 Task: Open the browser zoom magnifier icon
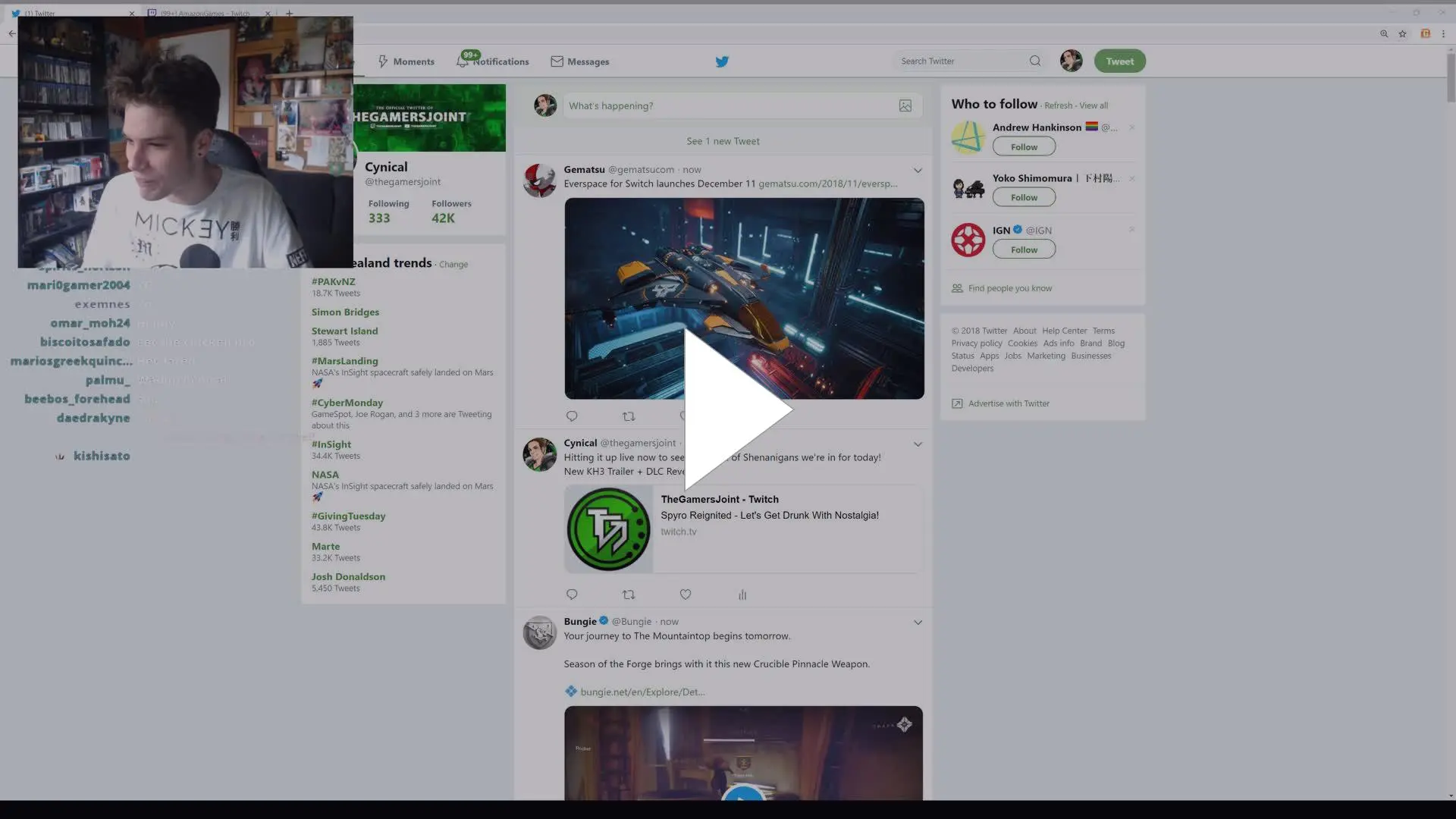pyautogui.click(x=1384, y=33)
